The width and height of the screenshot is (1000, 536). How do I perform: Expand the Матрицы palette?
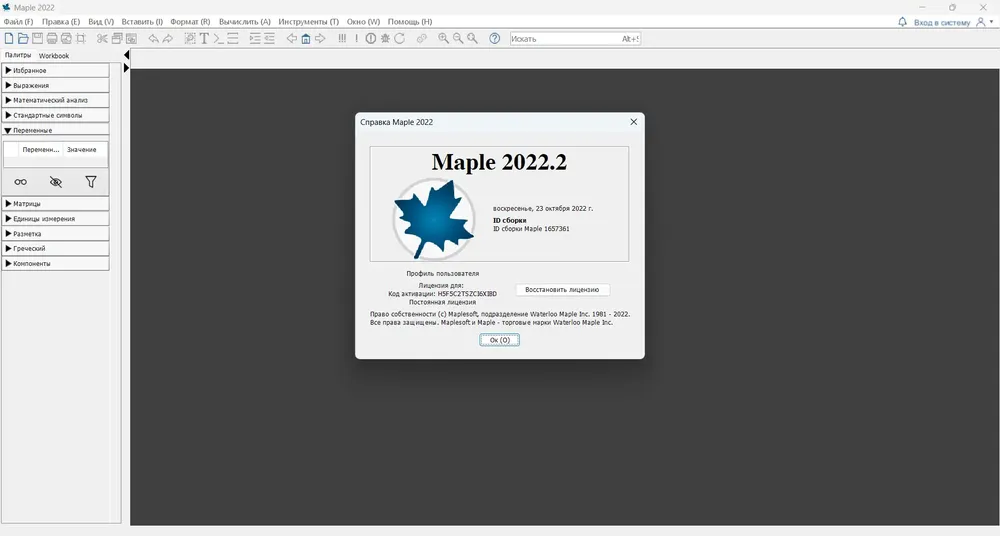55,204
